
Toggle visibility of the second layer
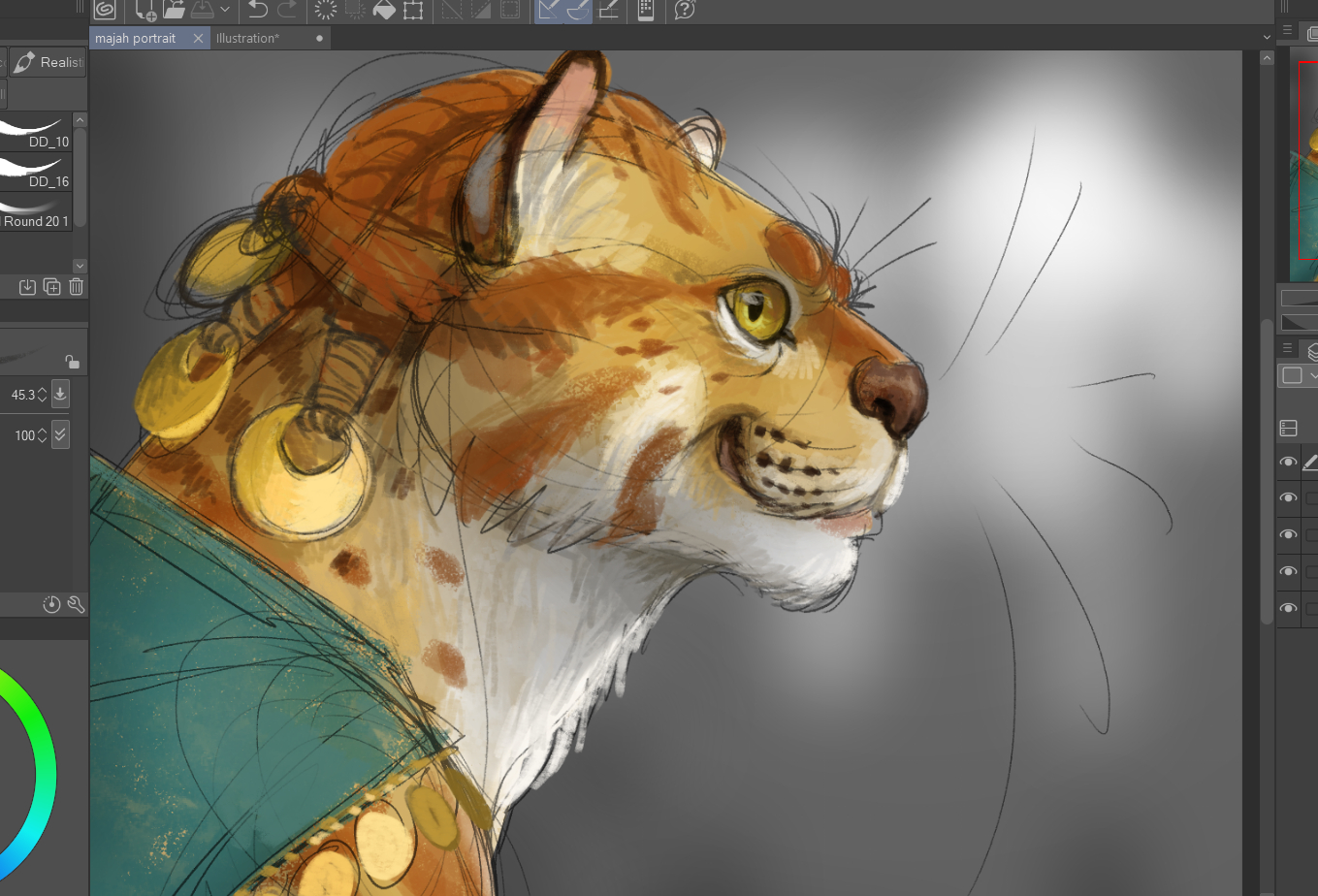tap(1288, 498)
